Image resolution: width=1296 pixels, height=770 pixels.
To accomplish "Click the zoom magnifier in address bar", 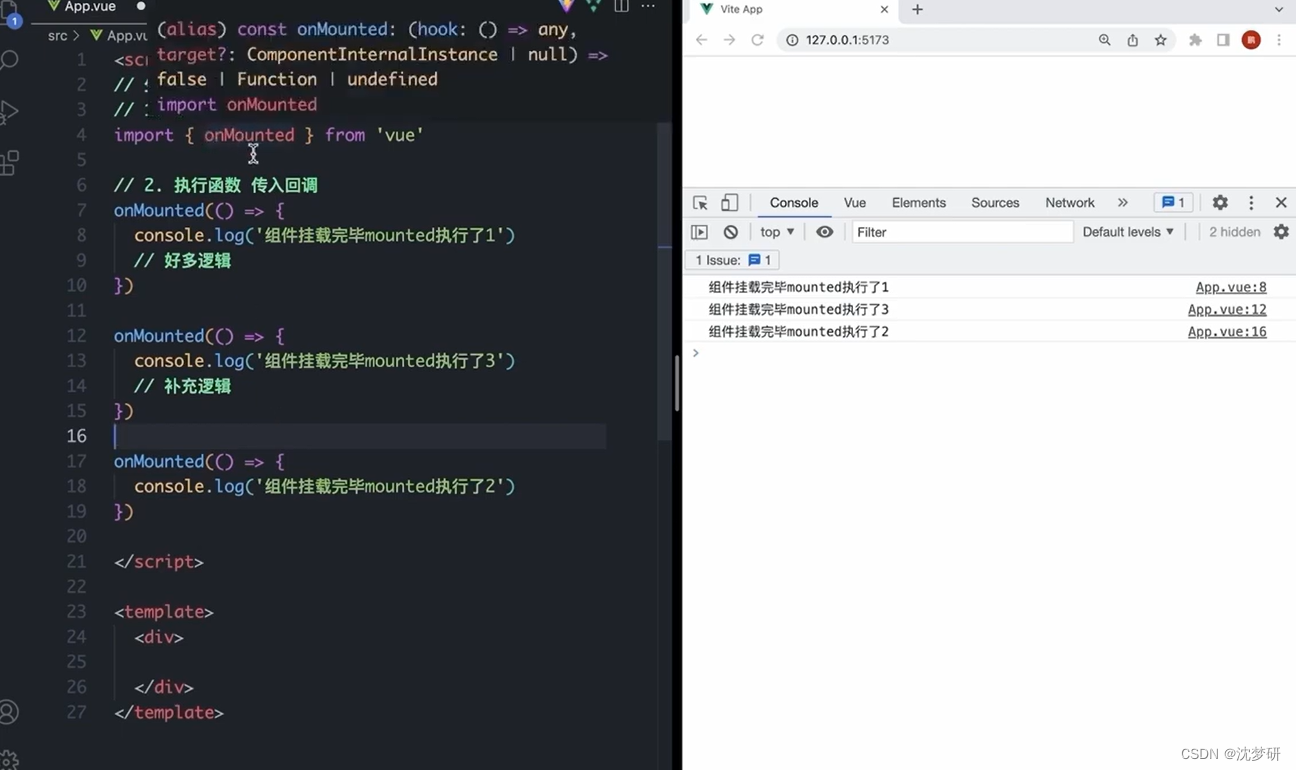I will [1105, 40].
